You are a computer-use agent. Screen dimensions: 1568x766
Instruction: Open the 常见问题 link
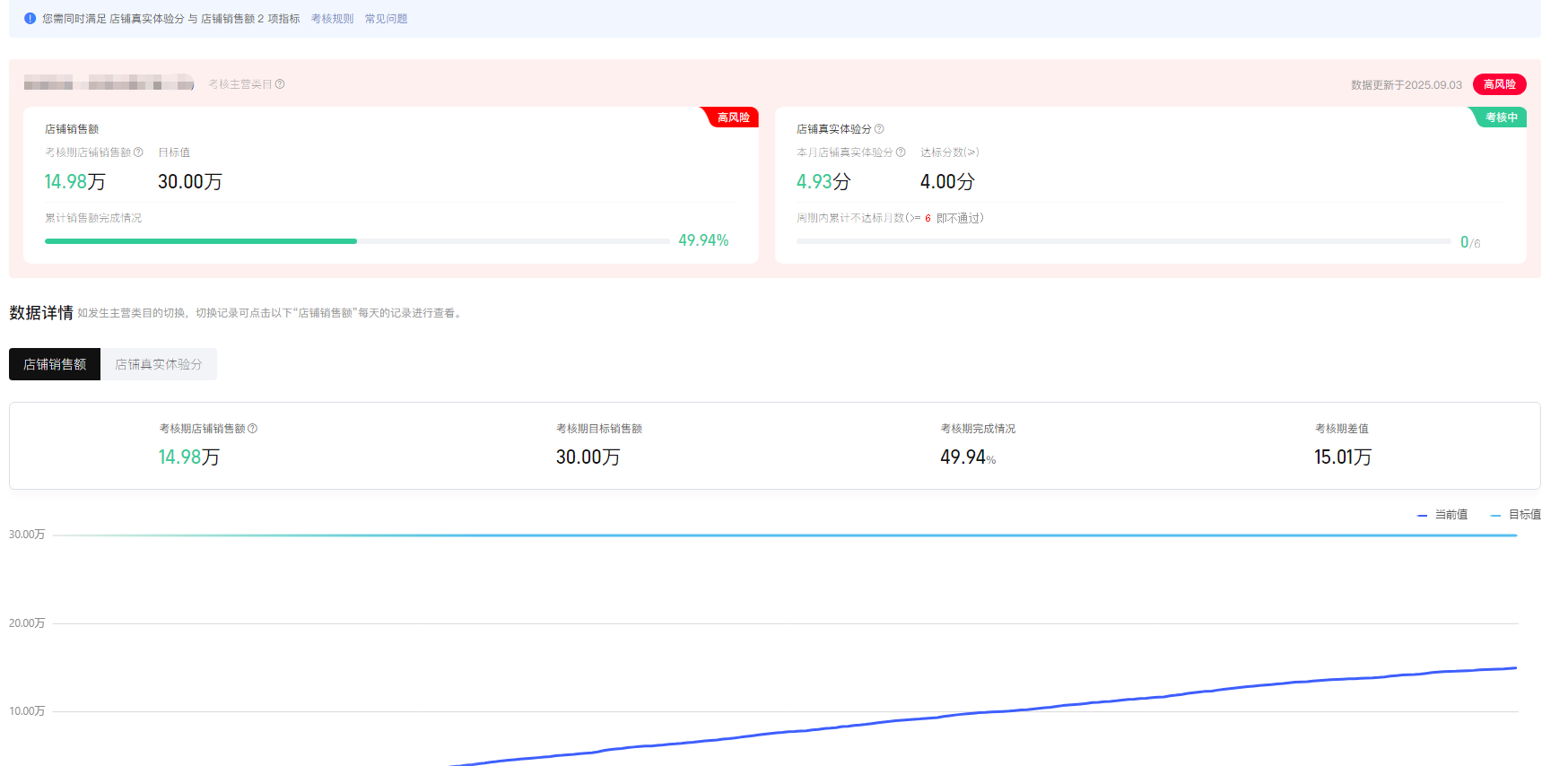(x=386, y=19)
